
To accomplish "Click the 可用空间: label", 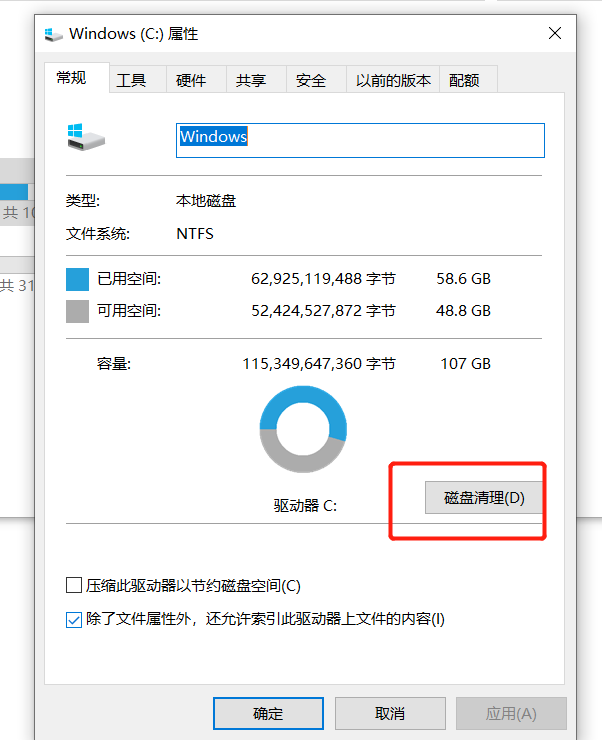I will (129, 311).
